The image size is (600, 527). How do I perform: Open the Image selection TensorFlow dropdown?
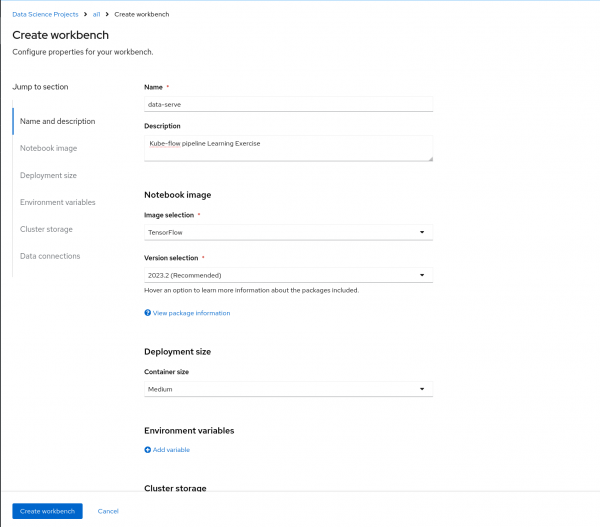pos(288,233)
